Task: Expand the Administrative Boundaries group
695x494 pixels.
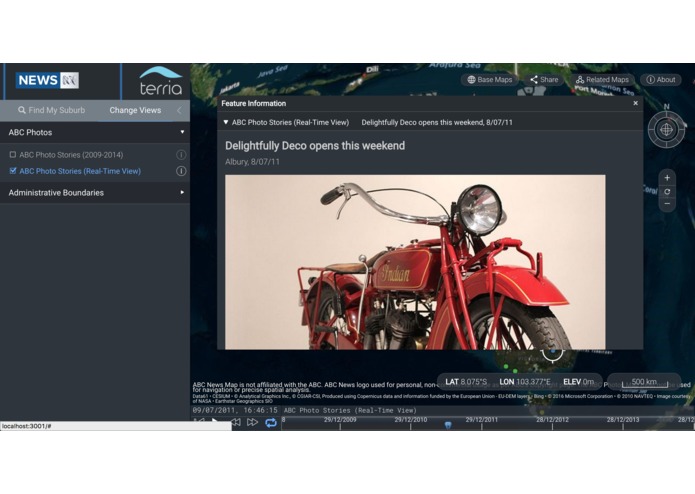Action: [x=94, y=193]
